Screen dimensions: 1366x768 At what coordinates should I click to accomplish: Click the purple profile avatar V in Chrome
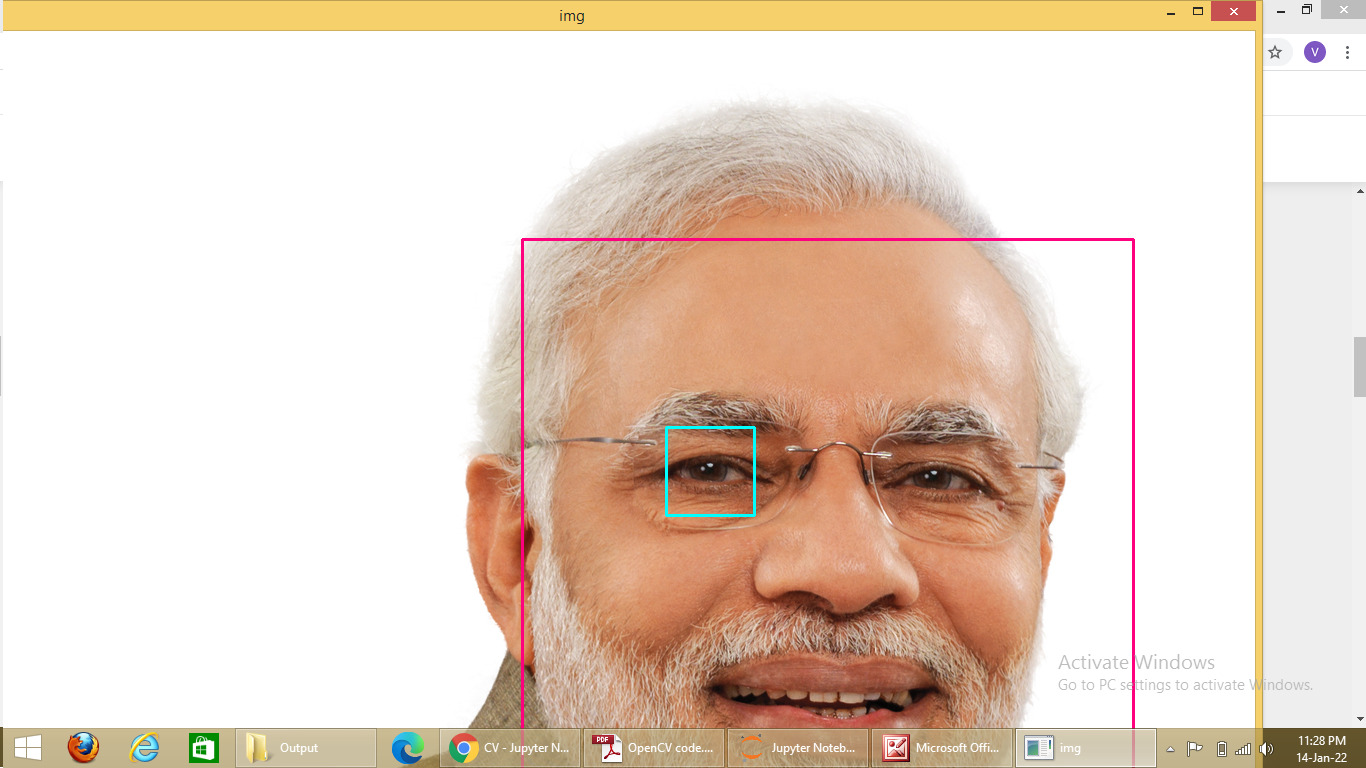(x=1314, y=52)
